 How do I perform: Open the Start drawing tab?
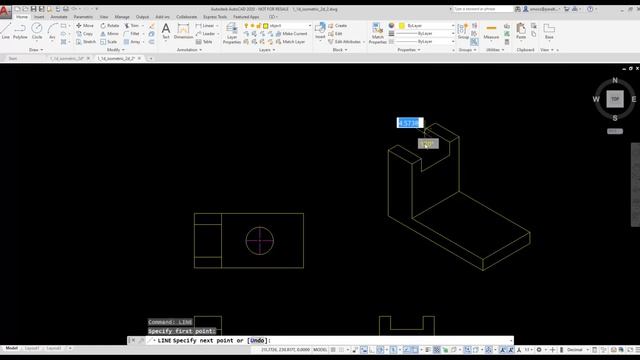tap(13, 58)
